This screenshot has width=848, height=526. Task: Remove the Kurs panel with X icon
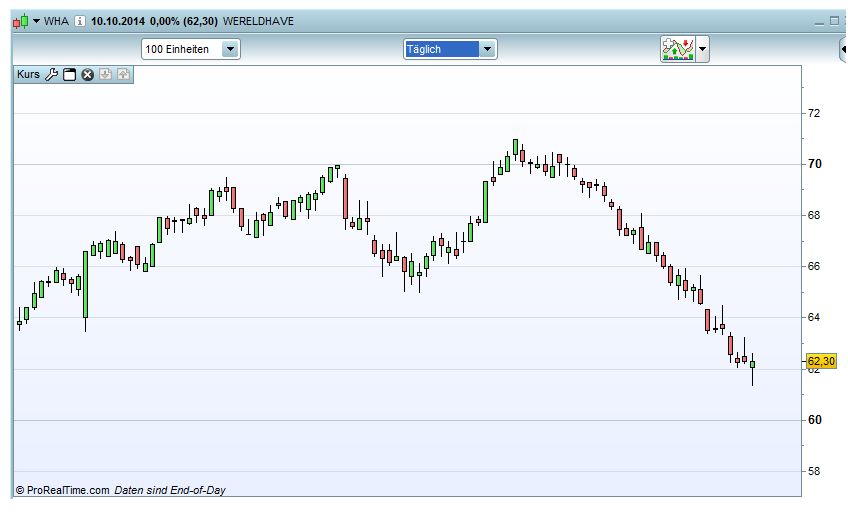[88, 75]
